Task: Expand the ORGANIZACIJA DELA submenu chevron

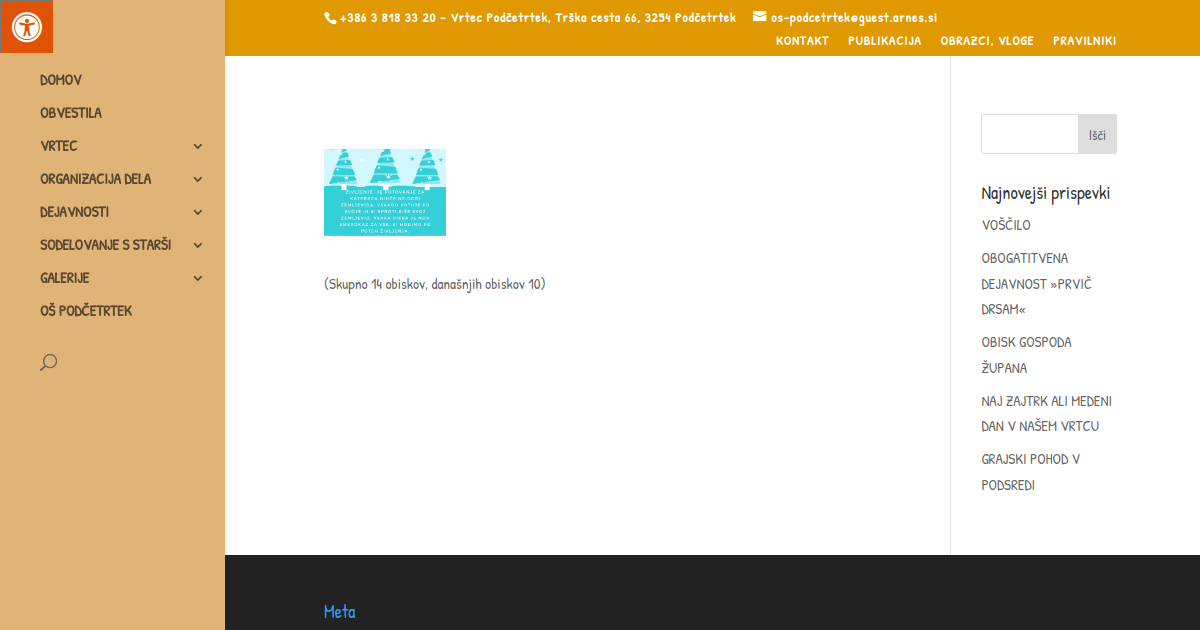Action: [x=197, y=179]
